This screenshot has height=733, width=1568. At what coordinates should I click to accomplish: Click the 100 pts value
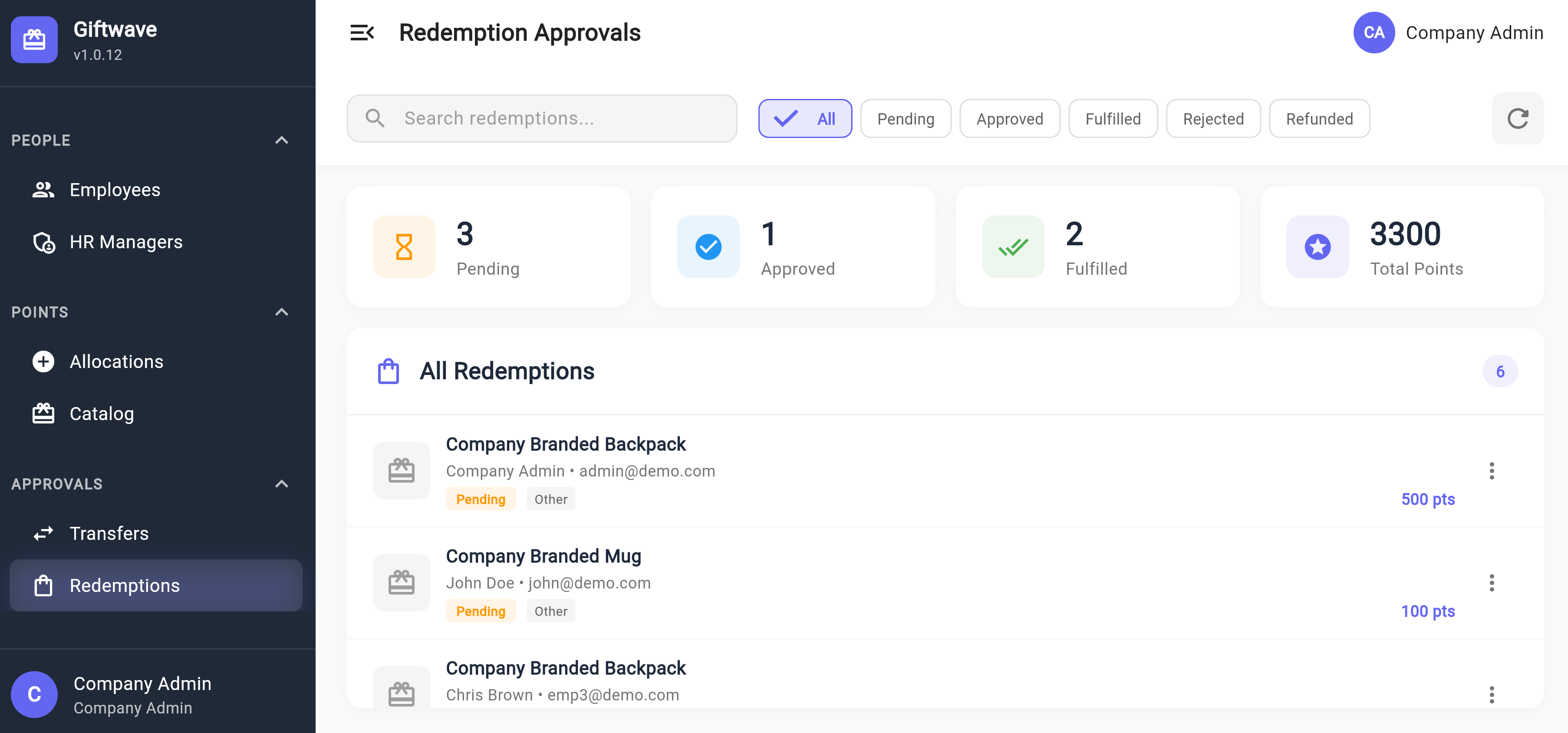1427,611
